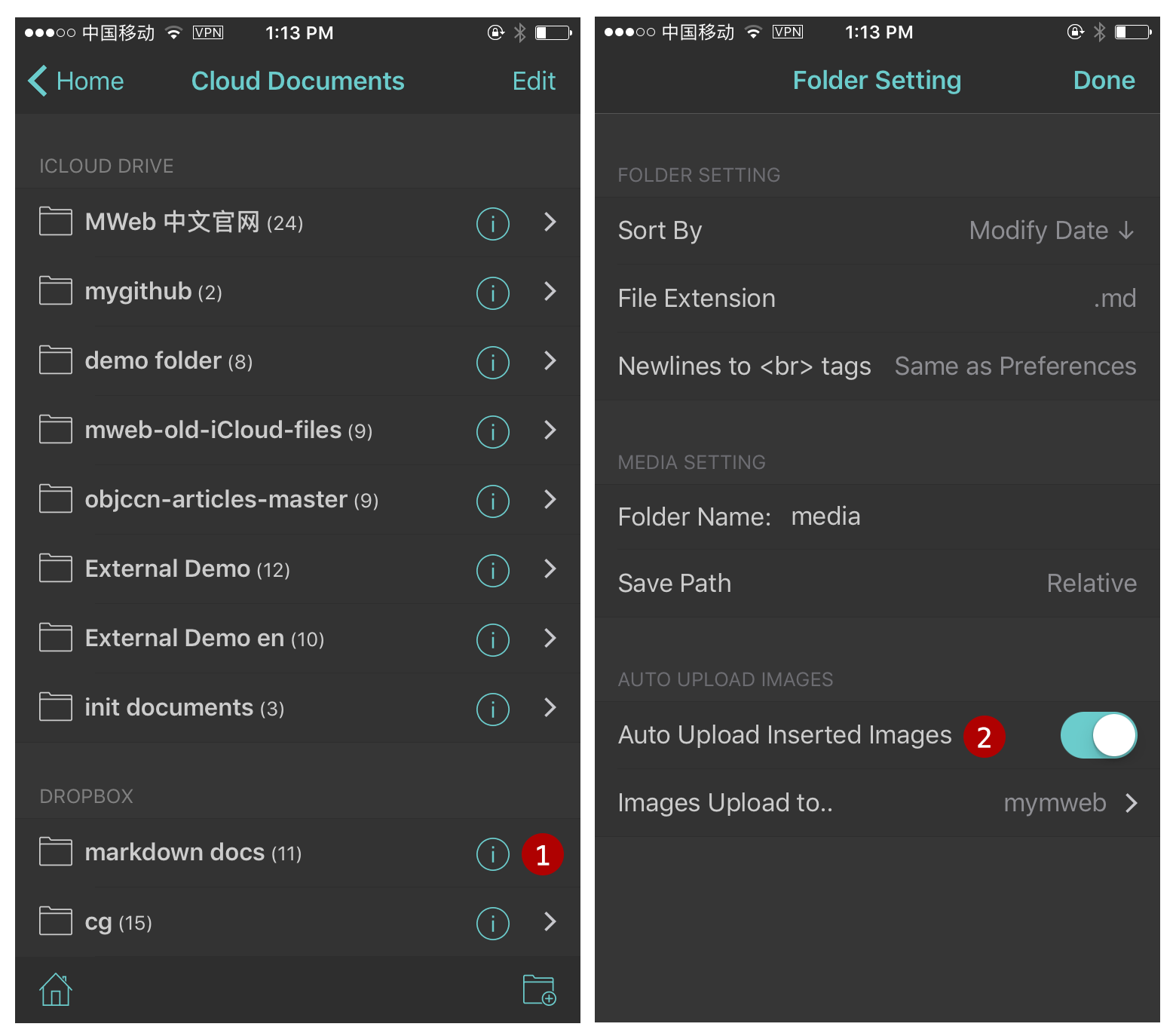Show info for mweb-old-iCloud-files
This screenshot has height=1036, width=1176.
tap(492, 431)
